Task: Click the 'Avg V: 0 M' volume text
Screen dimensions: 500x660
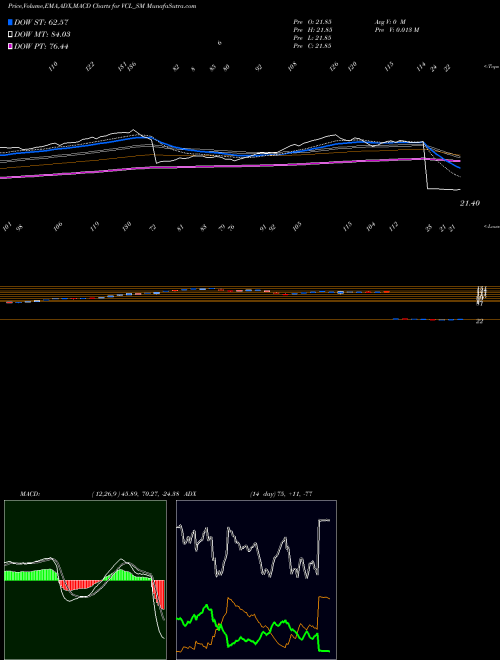Action: coord(389,21)
